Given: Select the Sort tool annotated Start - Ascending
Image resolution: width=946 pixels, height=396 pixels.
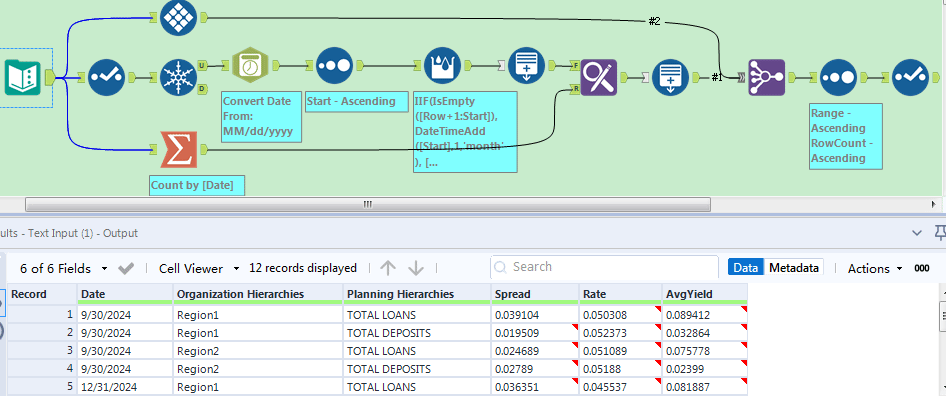Looking at the screenshot, I should coord(335,65).
